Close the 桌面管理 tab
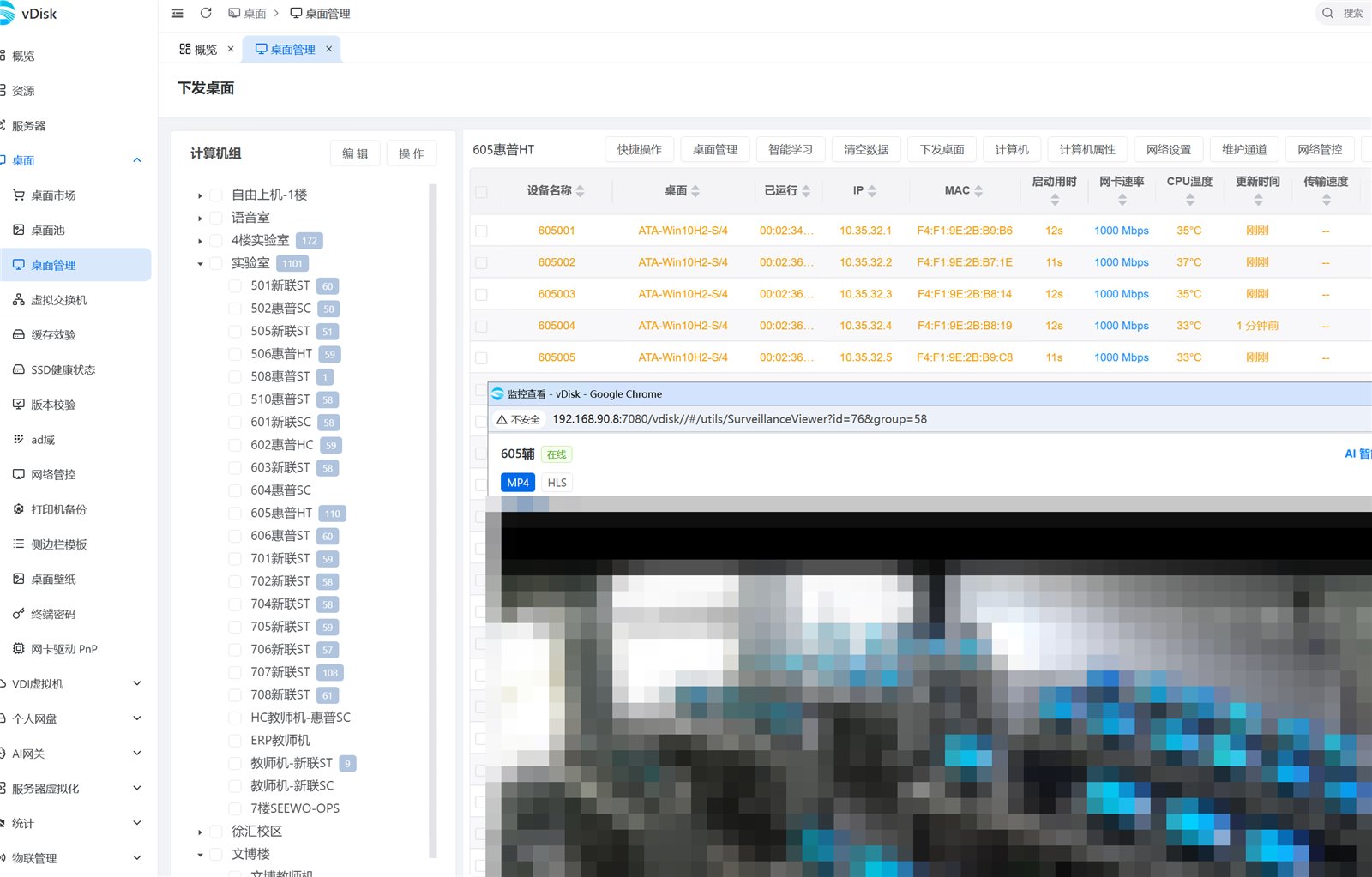Viewport: 1372px width, 877px height. click(328, 50)
